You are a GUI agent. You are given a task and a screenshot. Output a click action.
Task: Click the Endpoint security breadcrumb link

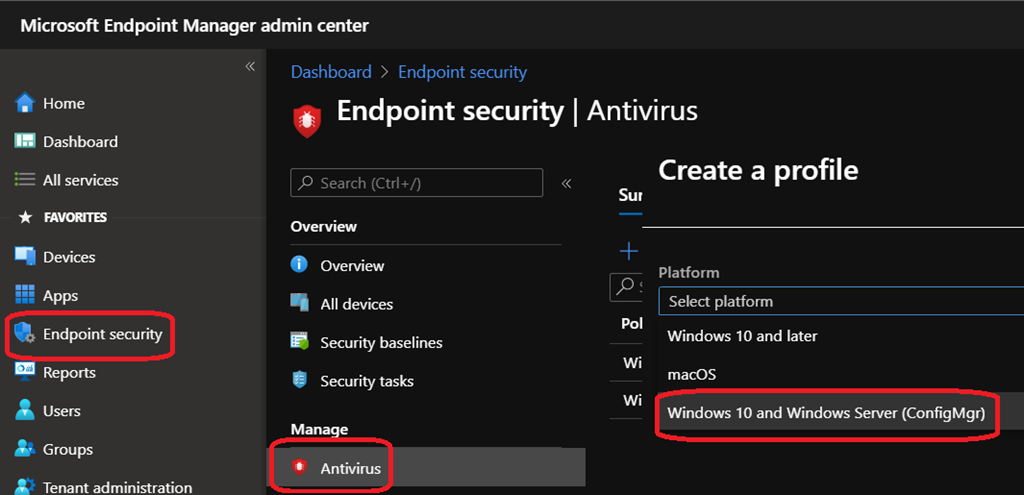click(x=462, y=72)
